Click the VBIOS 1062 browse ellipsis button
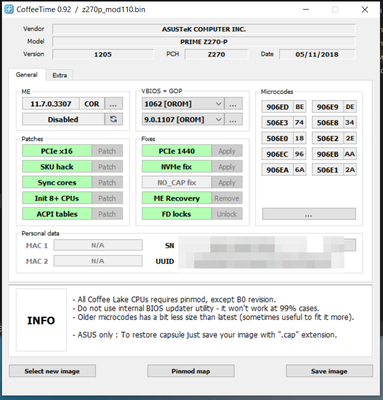The height and width of the screenshot is (400, 383). 233,104
